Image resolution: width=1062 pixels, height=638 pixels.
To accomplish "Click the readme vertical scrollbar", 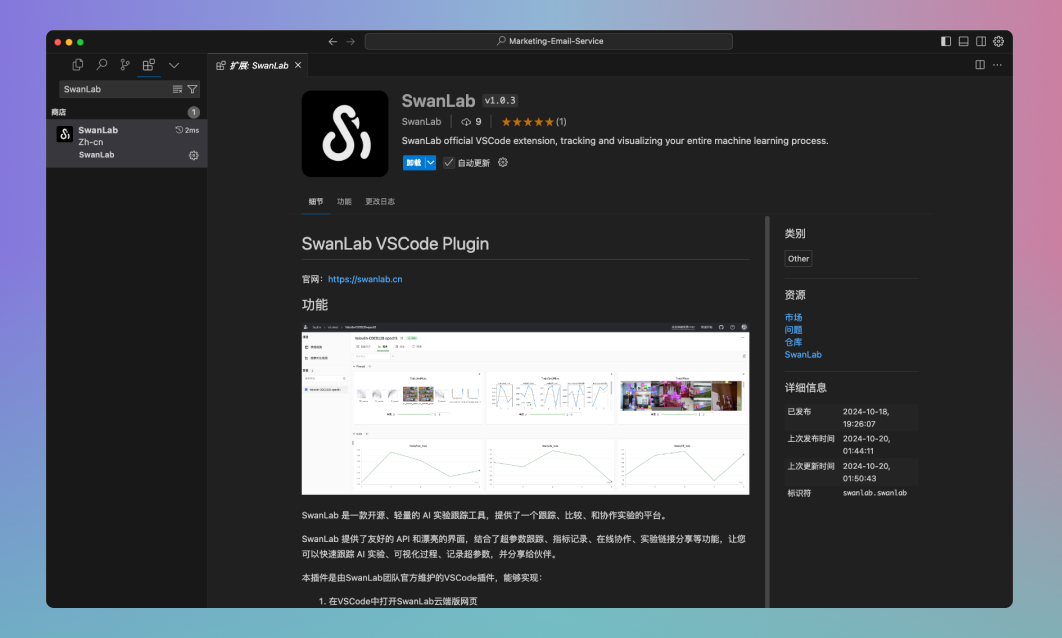I will (x=767, y=412).
